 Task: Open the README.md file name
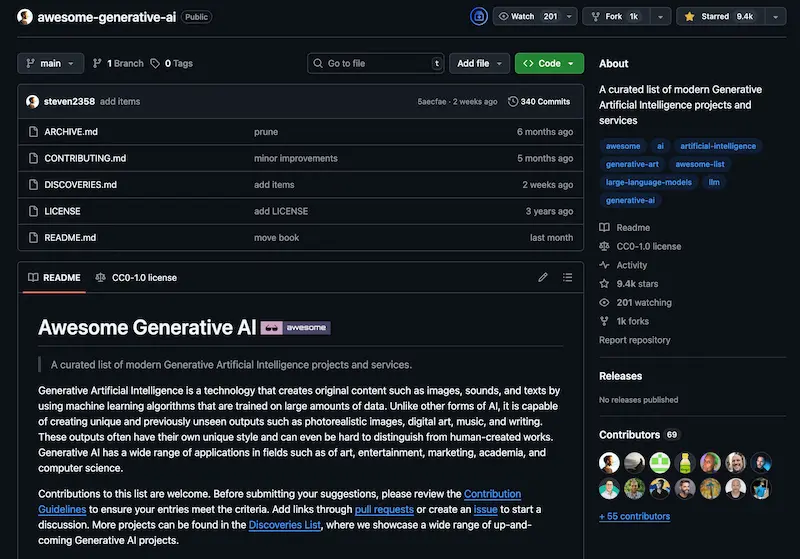point(70,238)
